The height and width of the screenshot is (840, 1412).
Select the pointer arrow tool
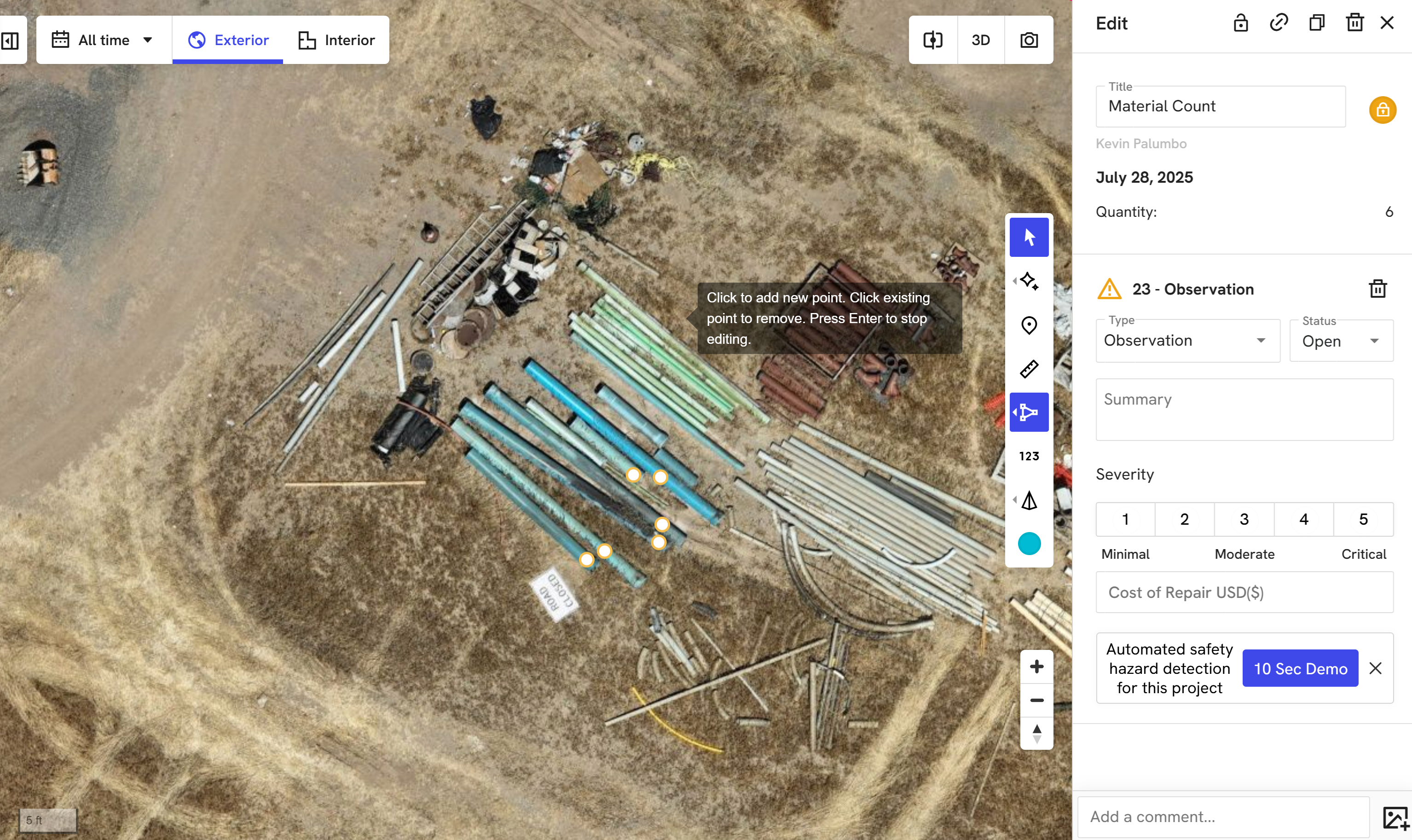[1028, 237]
